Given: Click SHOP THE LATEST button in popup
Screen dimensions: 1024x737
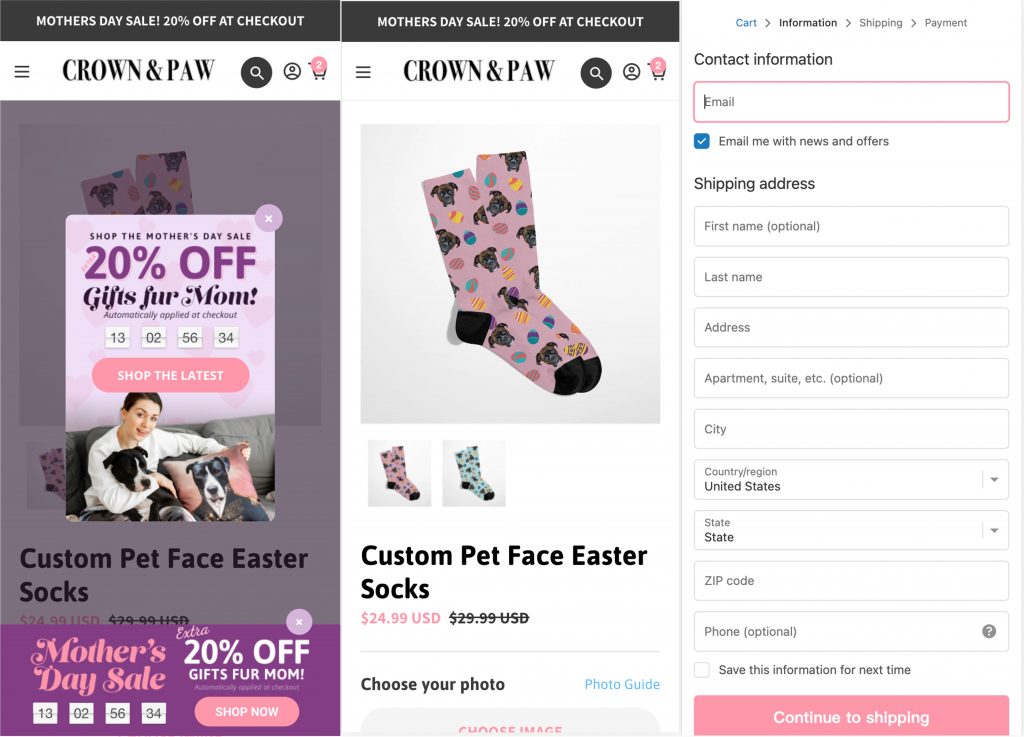Looking at the screenshot, I should tap(170, 376).
